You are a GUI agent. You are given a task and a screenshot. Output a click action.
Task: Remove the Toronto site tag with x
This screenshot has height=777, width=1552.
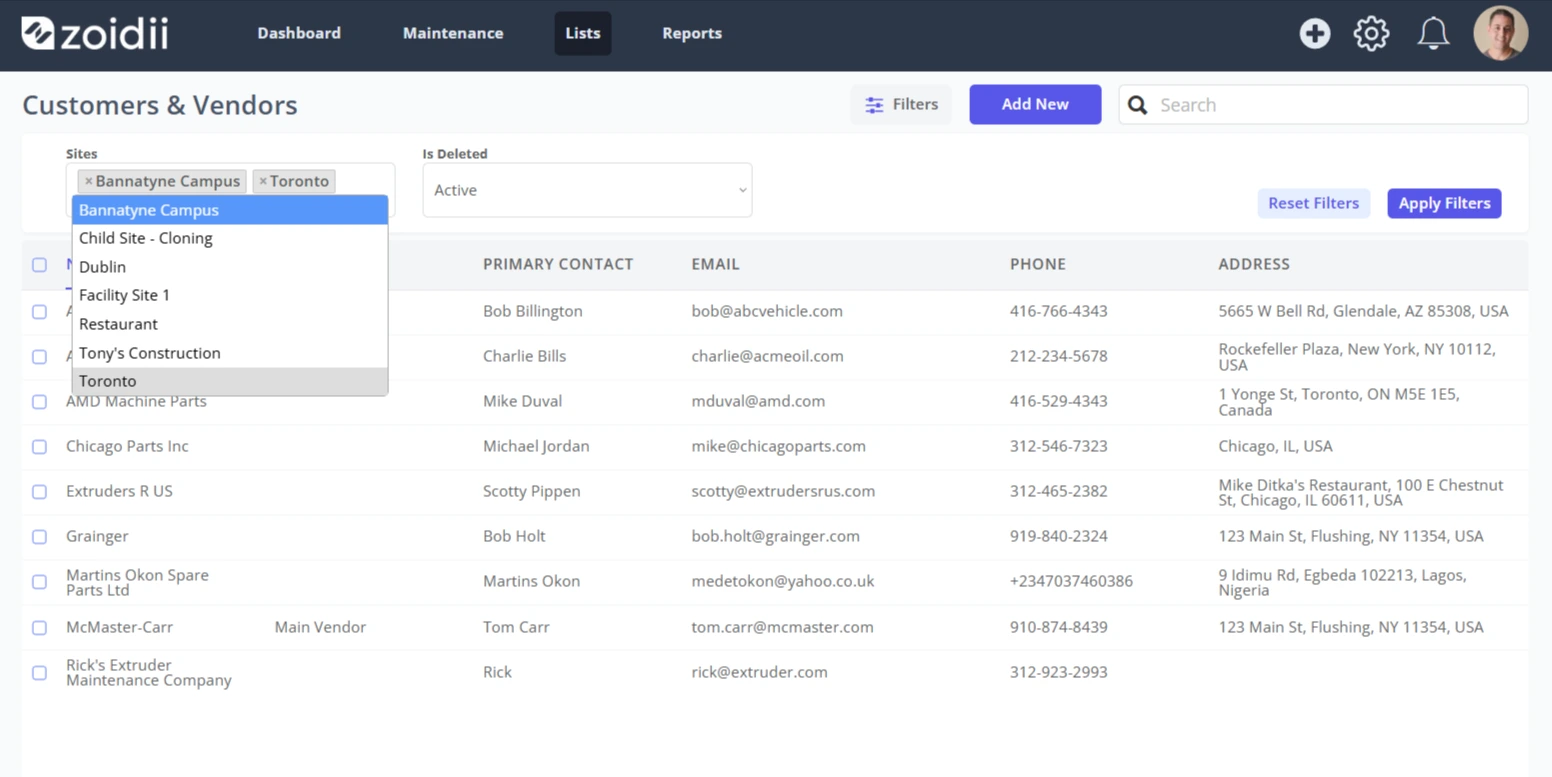[x=263, y=181]
